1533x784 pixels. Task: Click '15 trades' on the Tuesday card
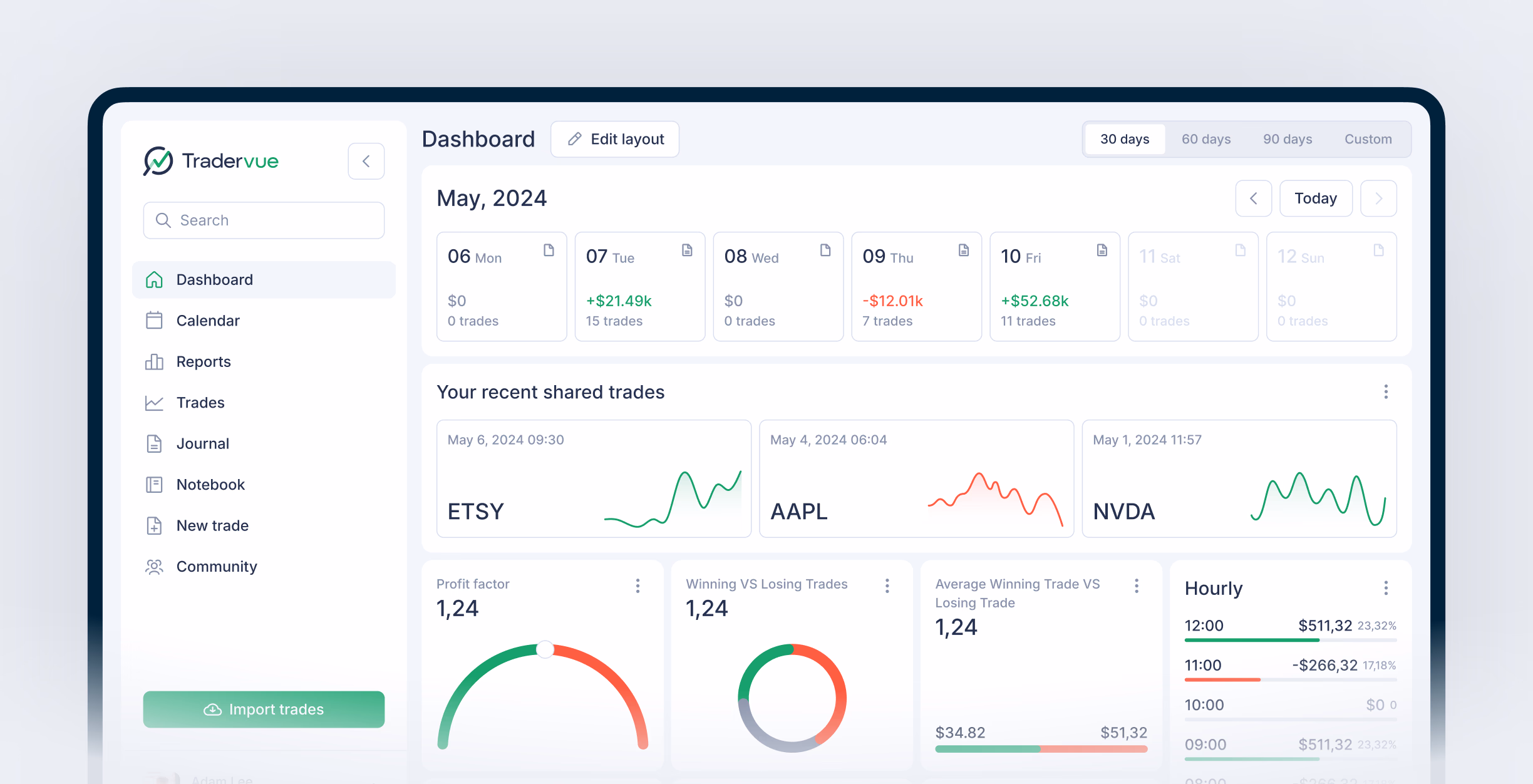pos(614,321)
